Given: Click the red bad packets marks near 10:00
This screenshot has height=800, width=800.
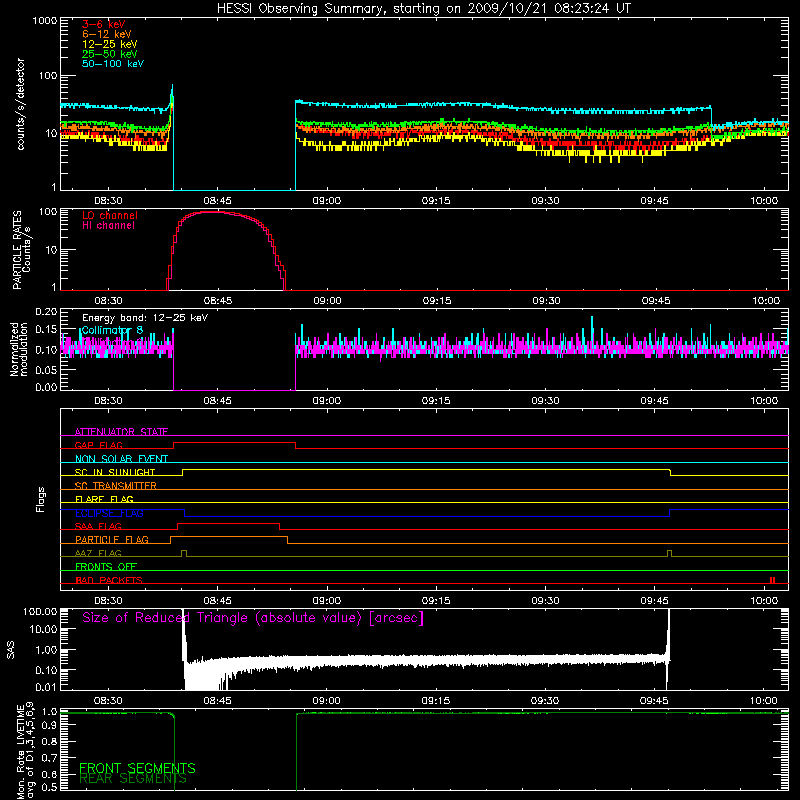Looking at the screenshot, I should tap(772, 580).
